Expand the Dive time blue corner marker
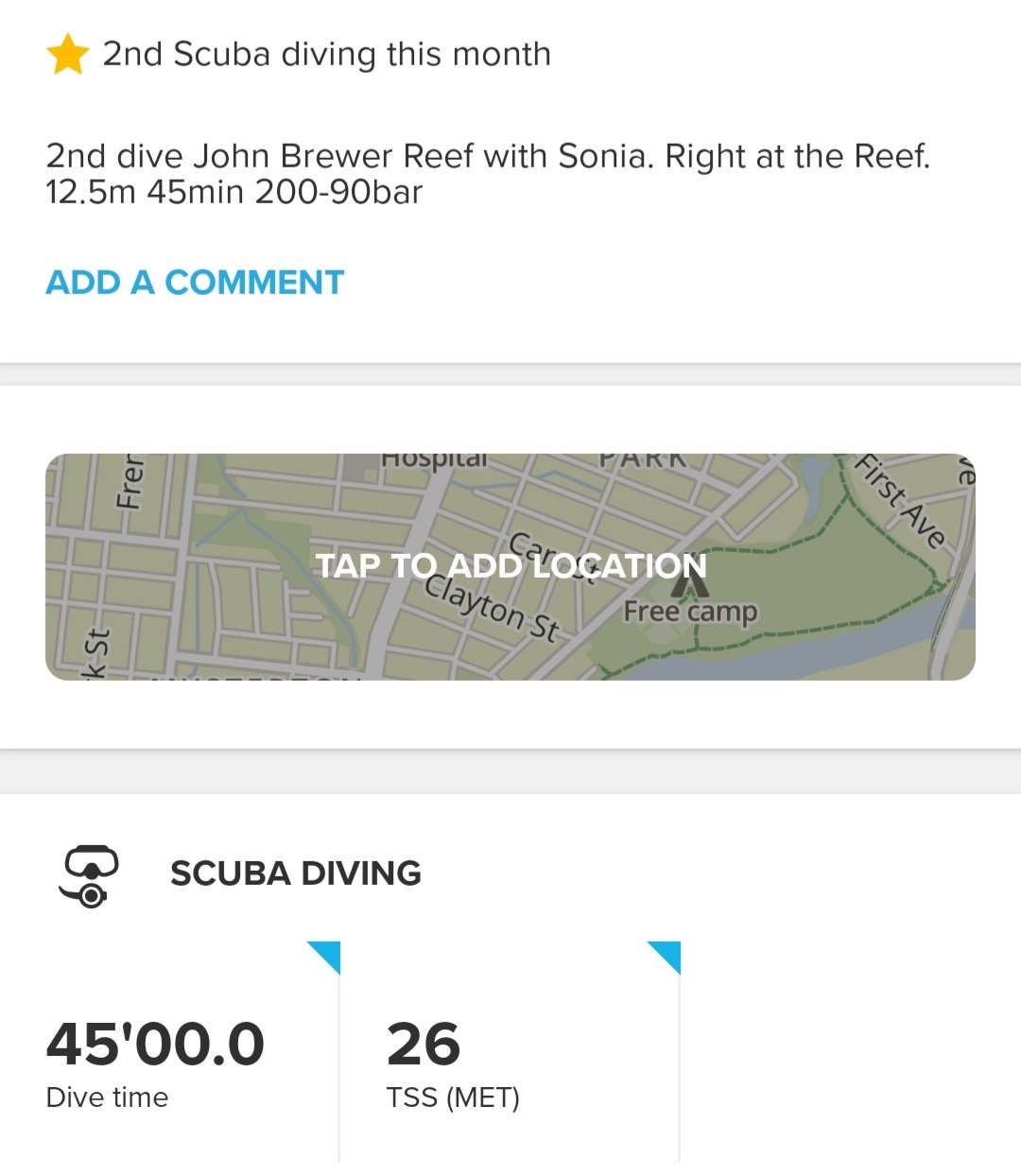Screen dimensions: 1021x1176 click(x=324, y=957)
